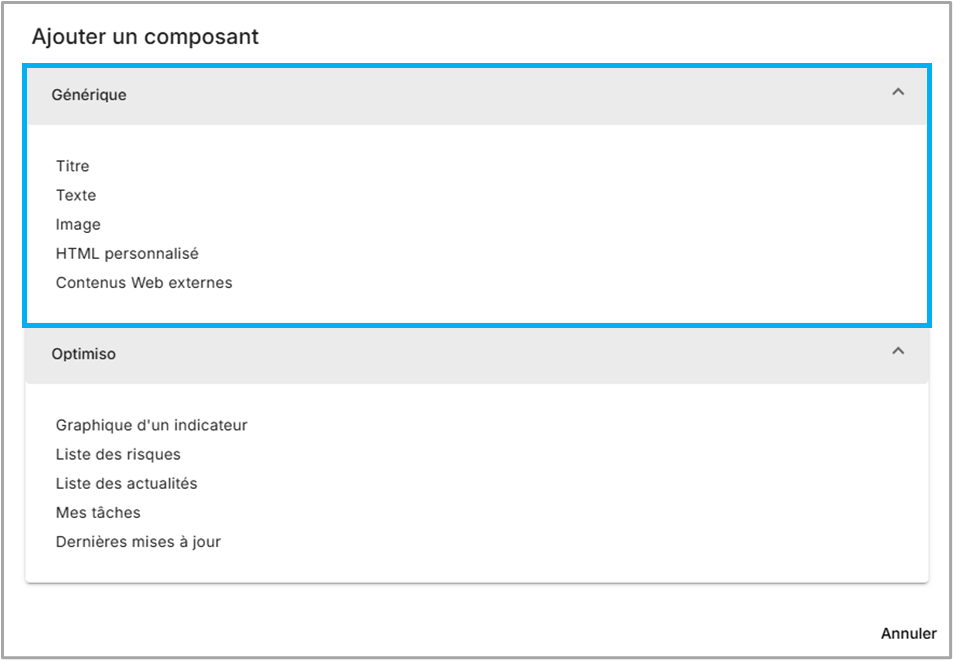Choose the Image component
This screenshot has width=953, height=660.
coord(78,224)
